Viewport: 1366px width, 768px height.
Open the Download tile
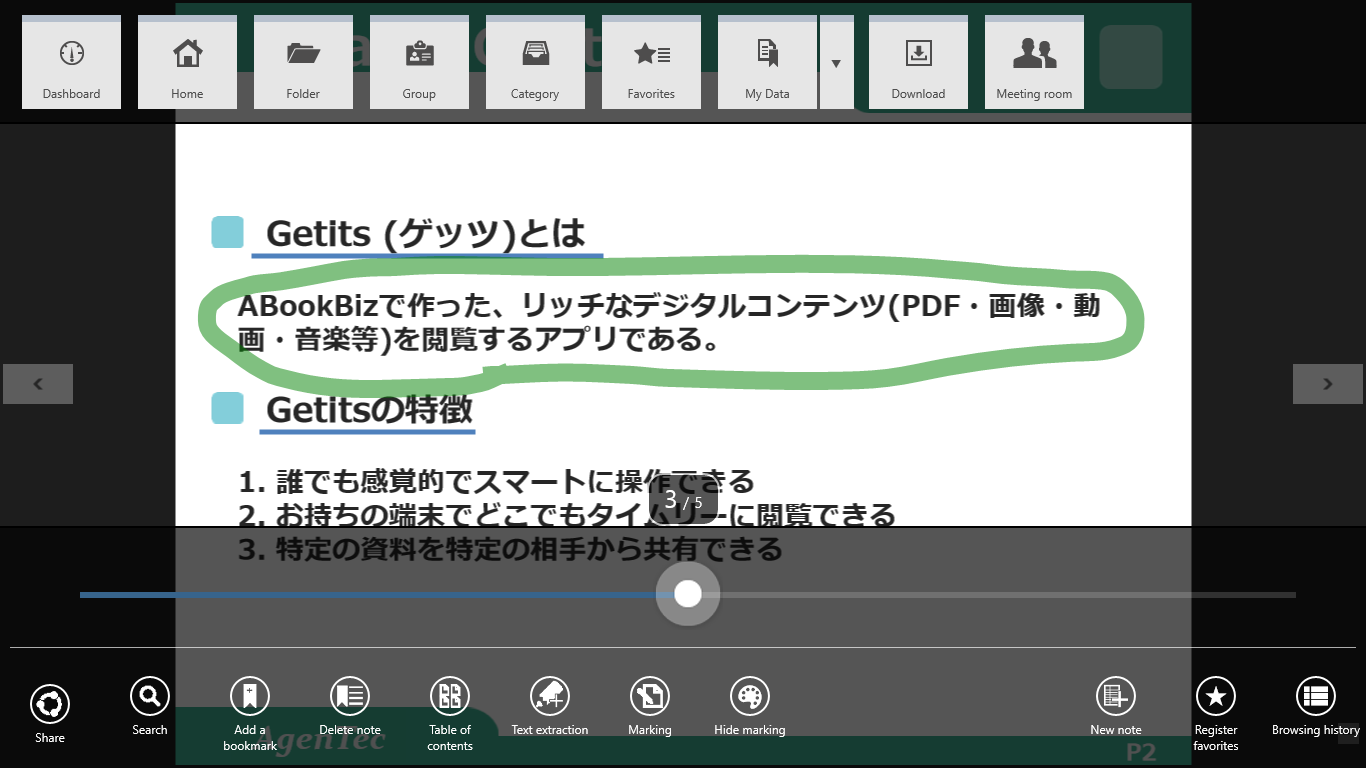point(918,64)
